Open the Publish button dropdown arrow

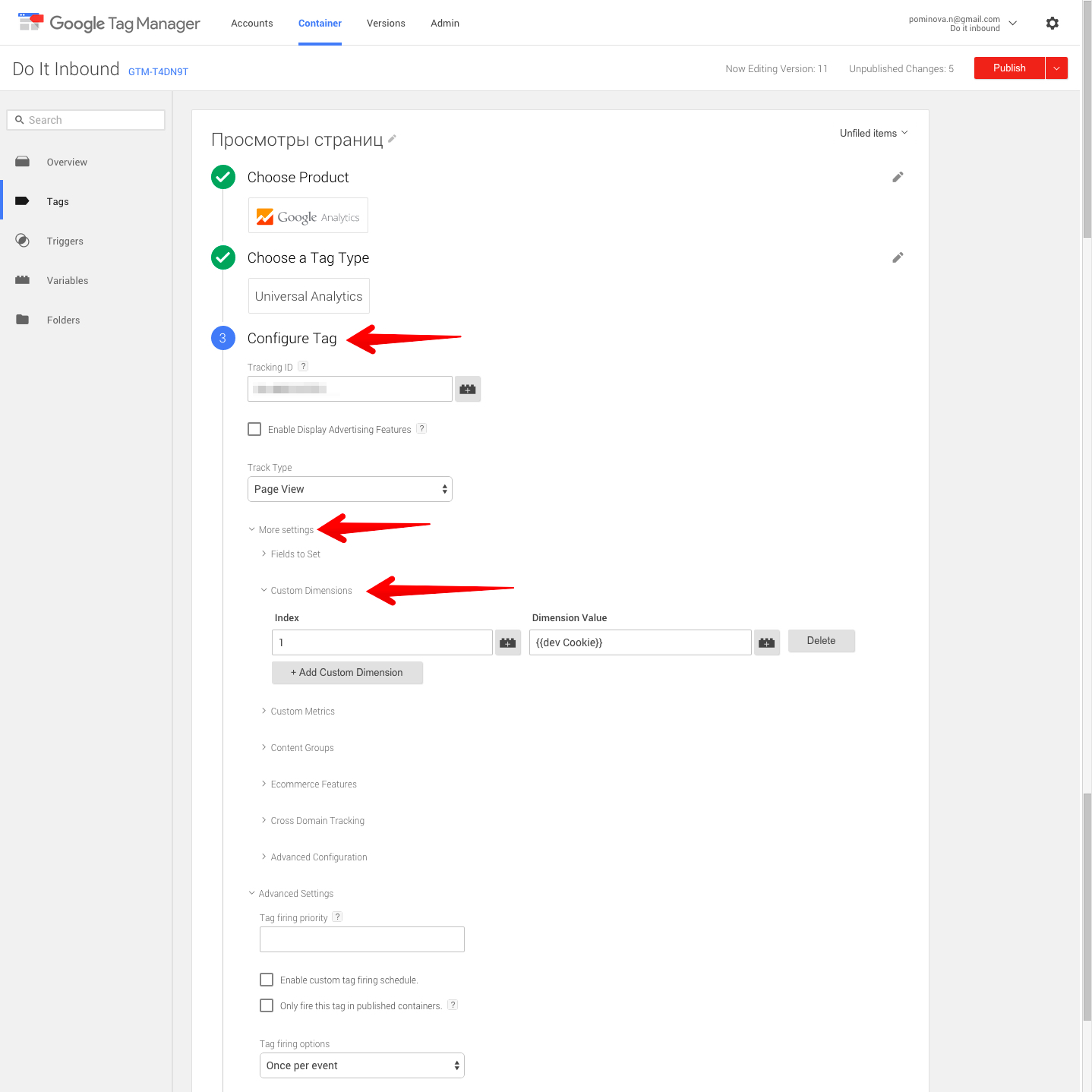click(x=1056, y=68)
